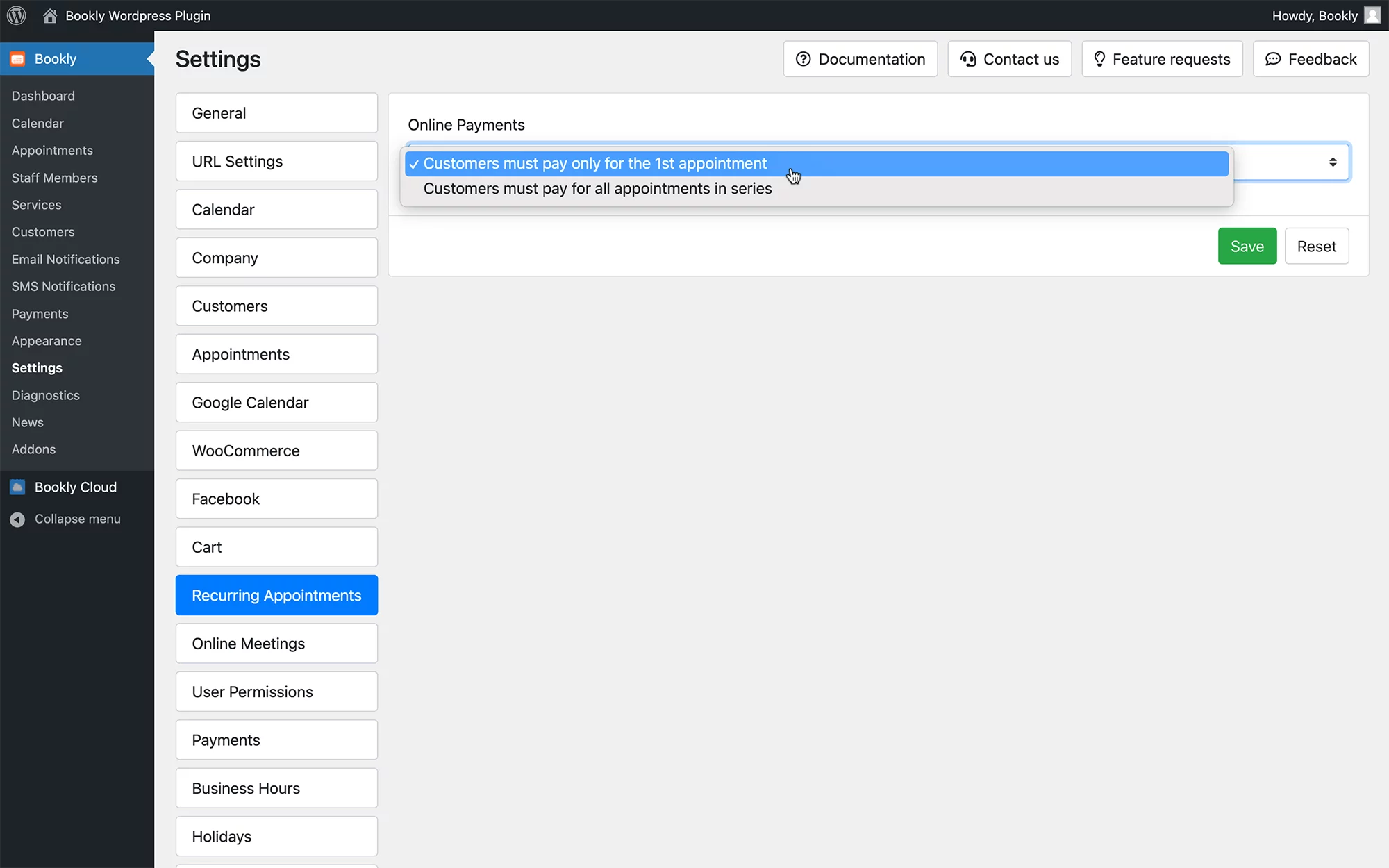This screenshot has height=868, width=1389.
Task: Open the WooCommerce settings tab
Action: pyautogui.click(x=276, y=451)
